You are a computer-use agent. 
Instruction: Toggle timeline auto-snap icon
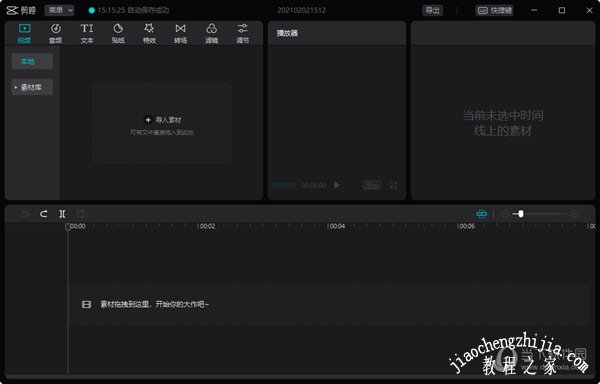pos(482,214)
